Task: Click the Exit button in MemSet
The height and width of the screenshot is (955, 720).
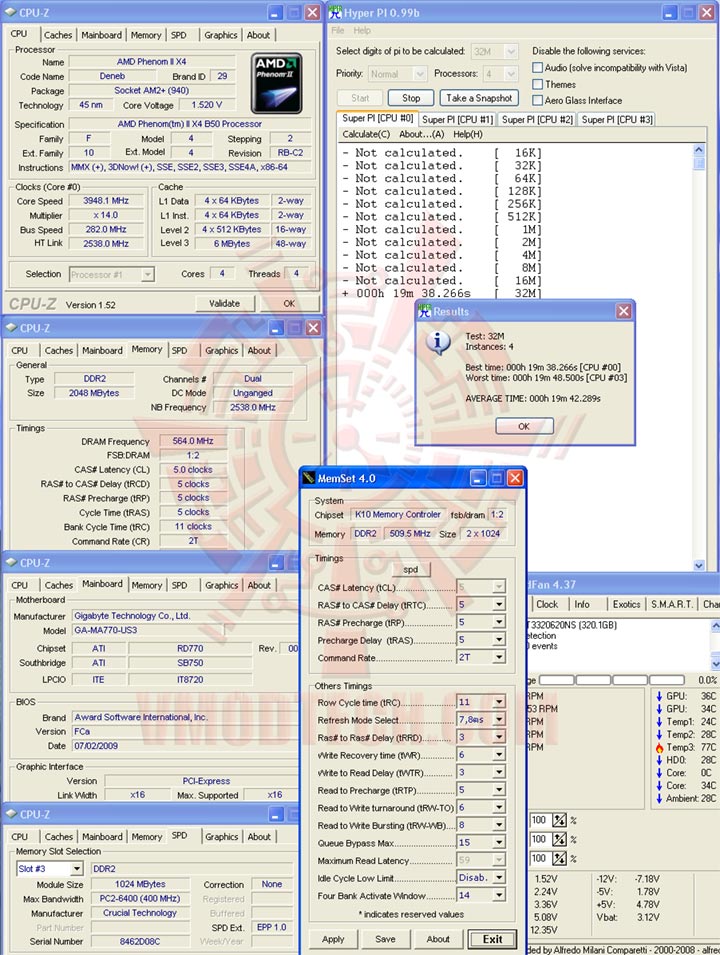Action: point(492,939)
